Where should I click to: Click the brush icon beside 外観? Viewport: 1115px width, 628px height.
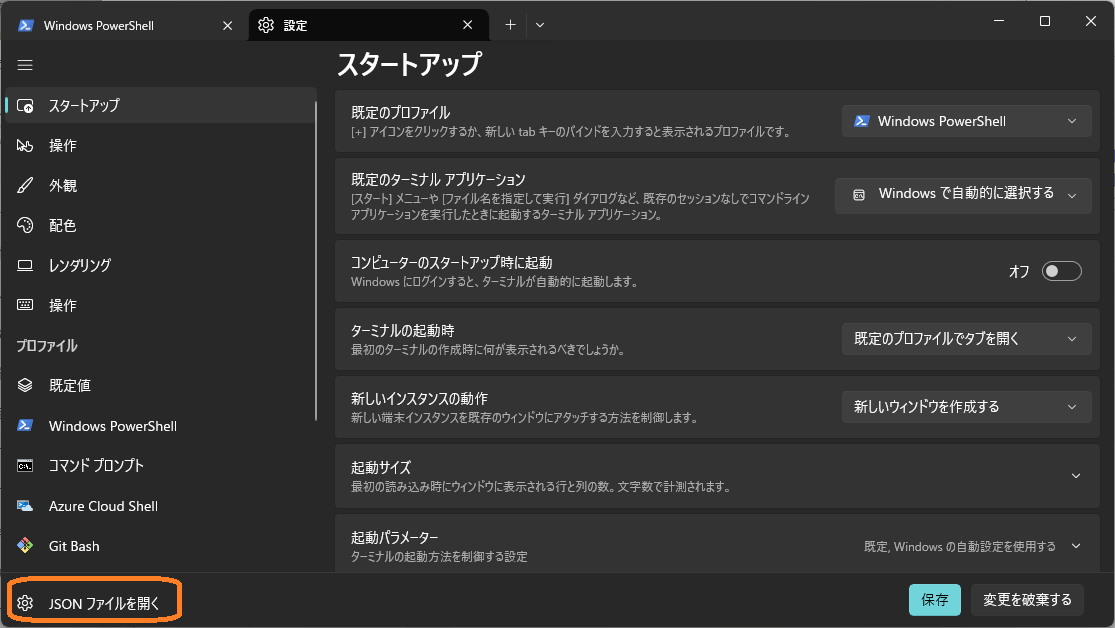[x=25, y=186]
